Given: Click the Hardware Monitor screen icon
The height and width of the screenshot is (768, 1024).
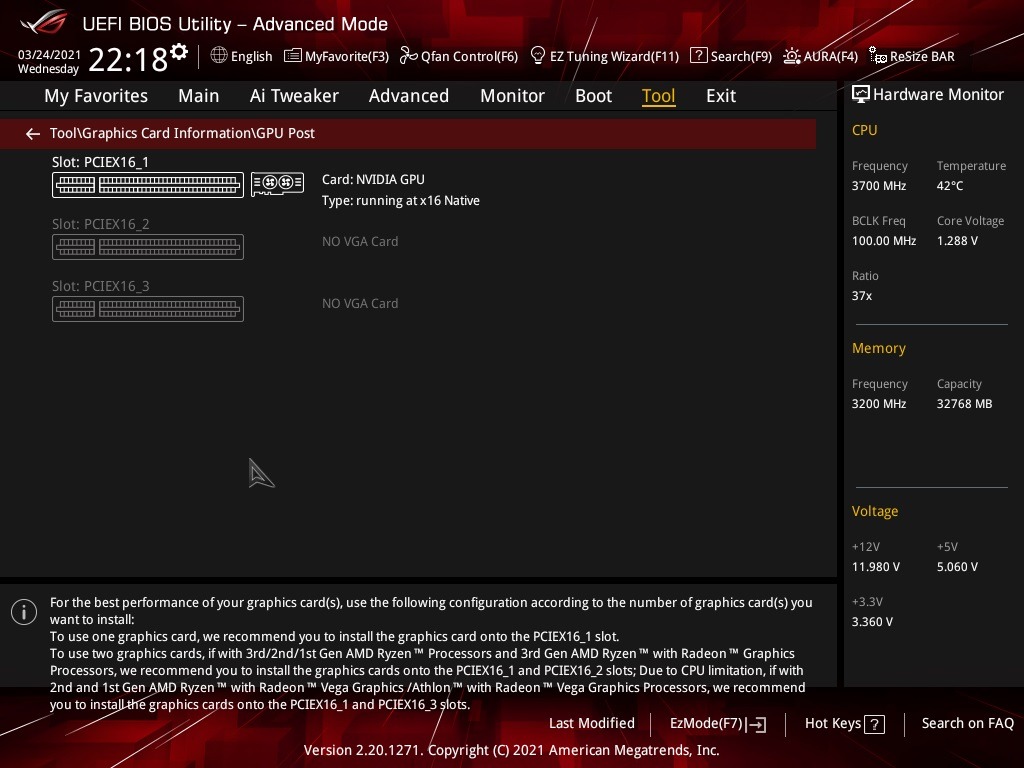Looking at the screenshot, I should point(861,95).
